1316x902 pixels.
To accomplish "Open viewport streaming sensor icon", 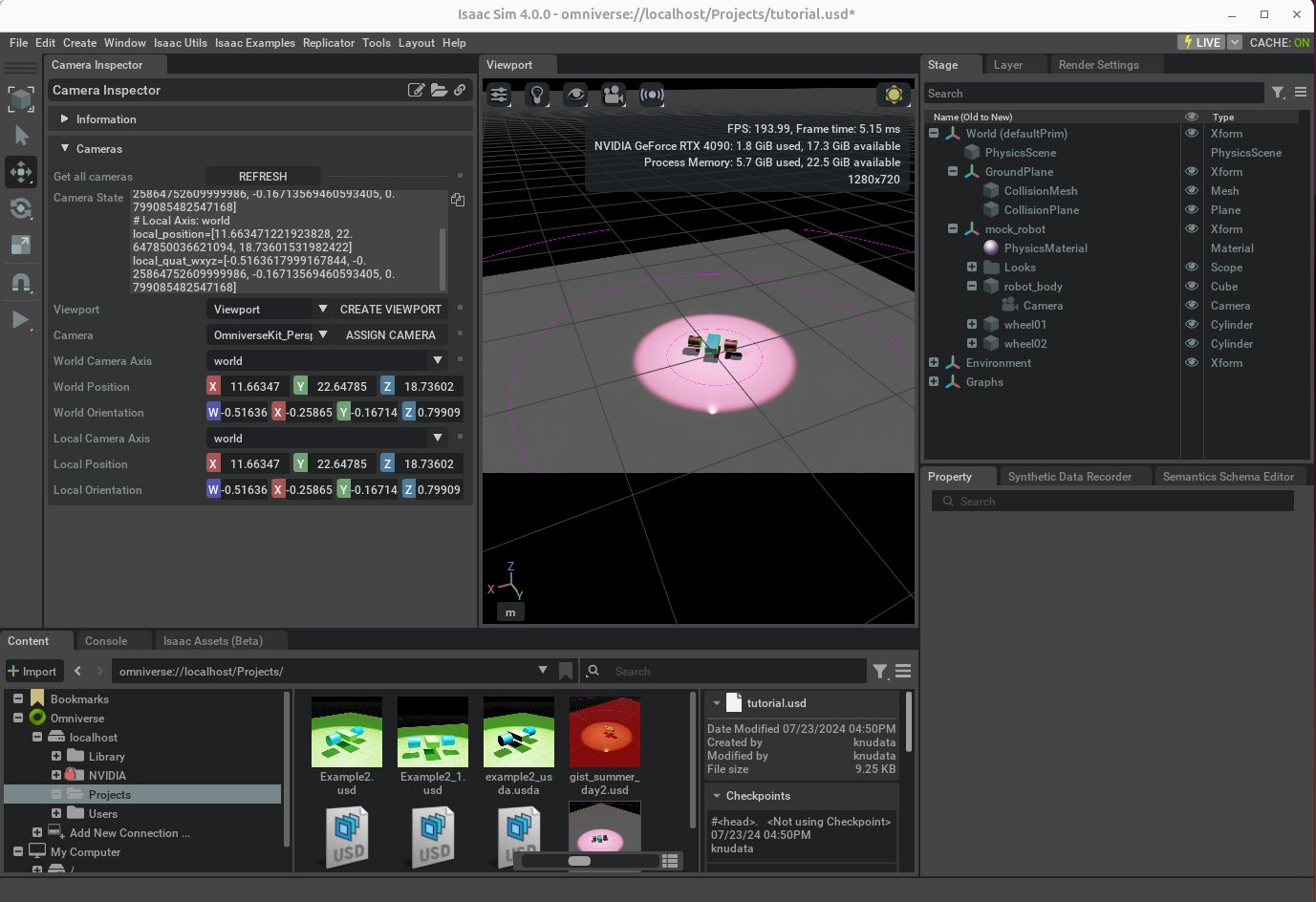I will pos(652,95).
